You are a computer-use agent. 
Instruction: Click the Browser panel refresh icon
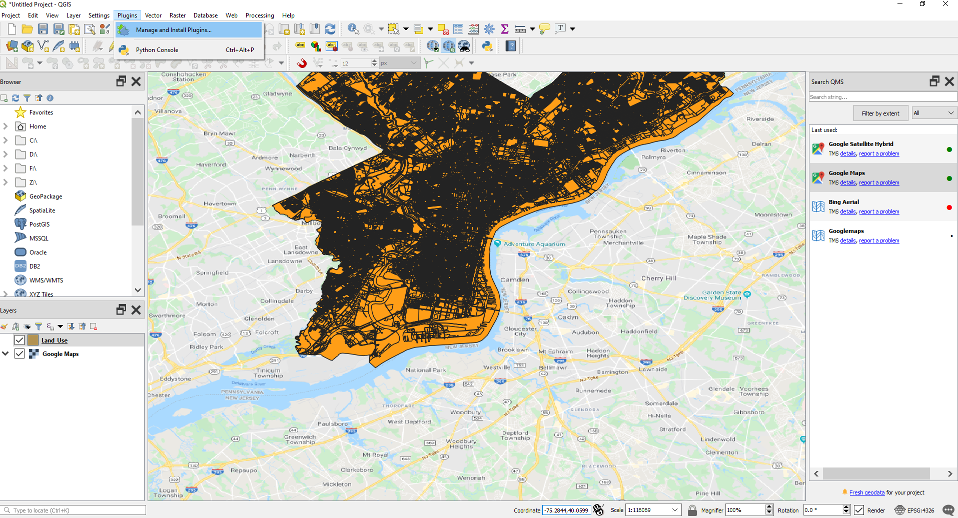[16, 98]
